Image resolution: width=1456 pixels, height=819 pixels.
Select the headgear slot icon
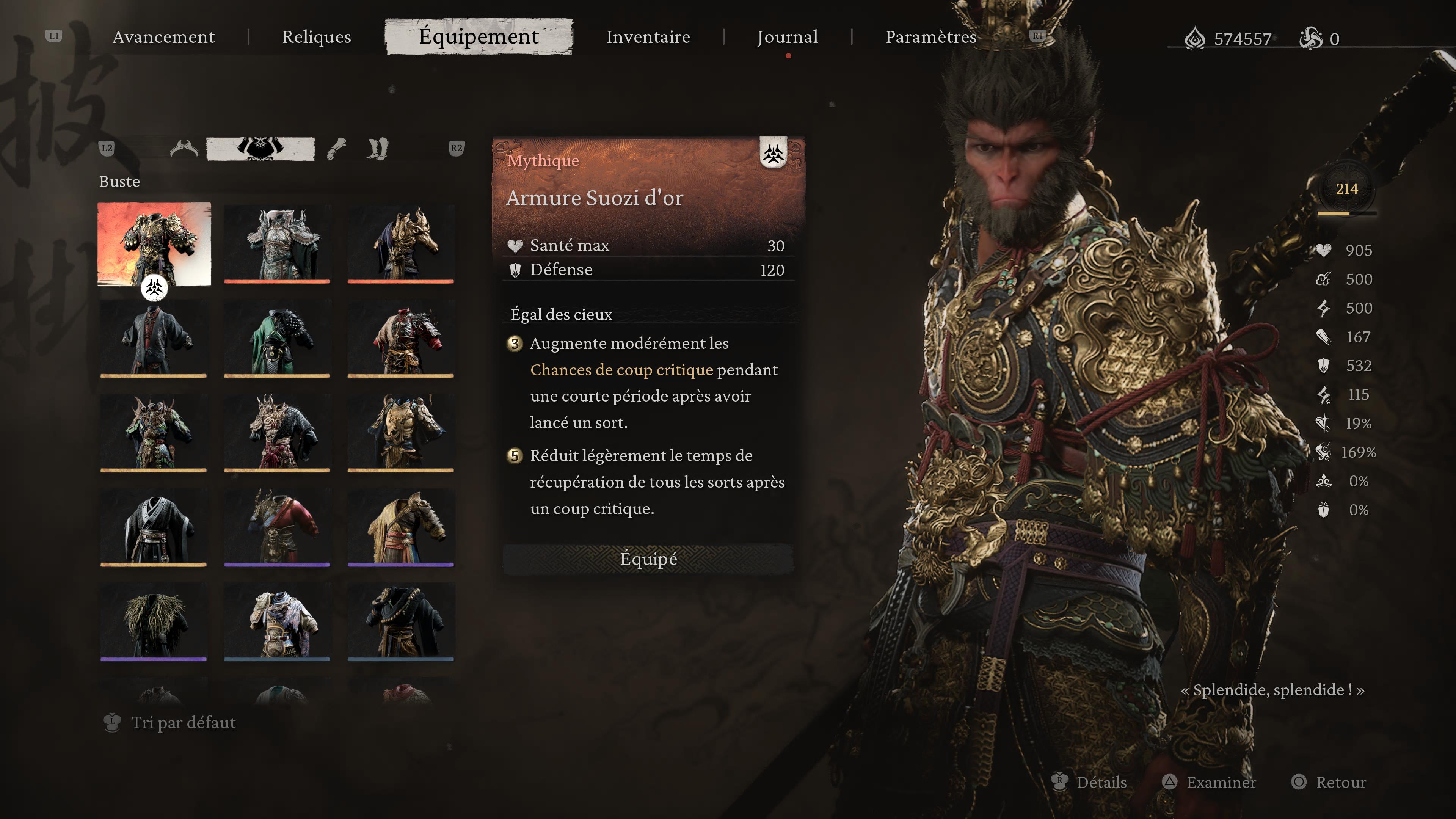[184, 149]
